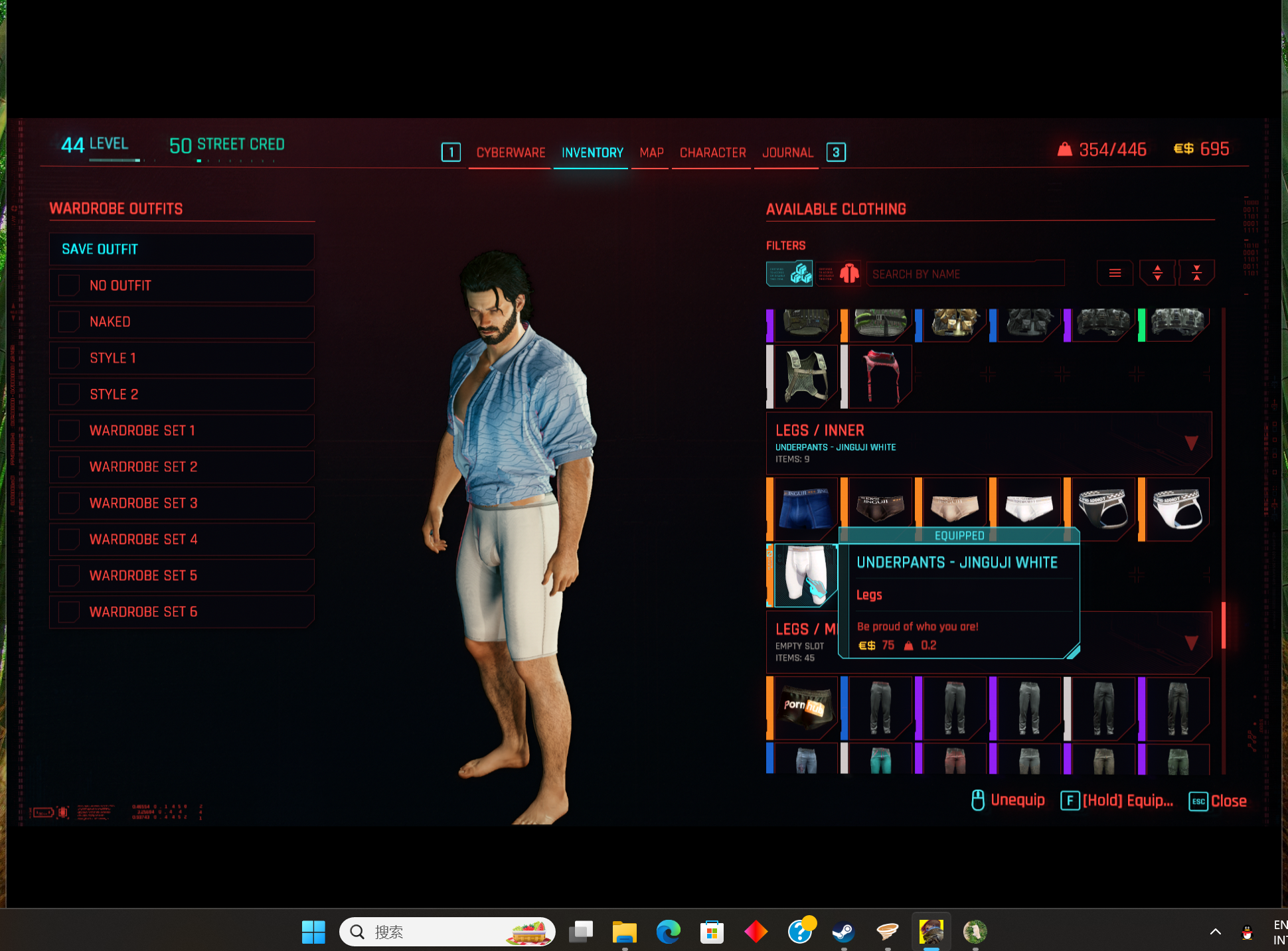Check the Style 2 checkbox
The height and width of the screenshot is (951, 1288).
pos(69,394)
